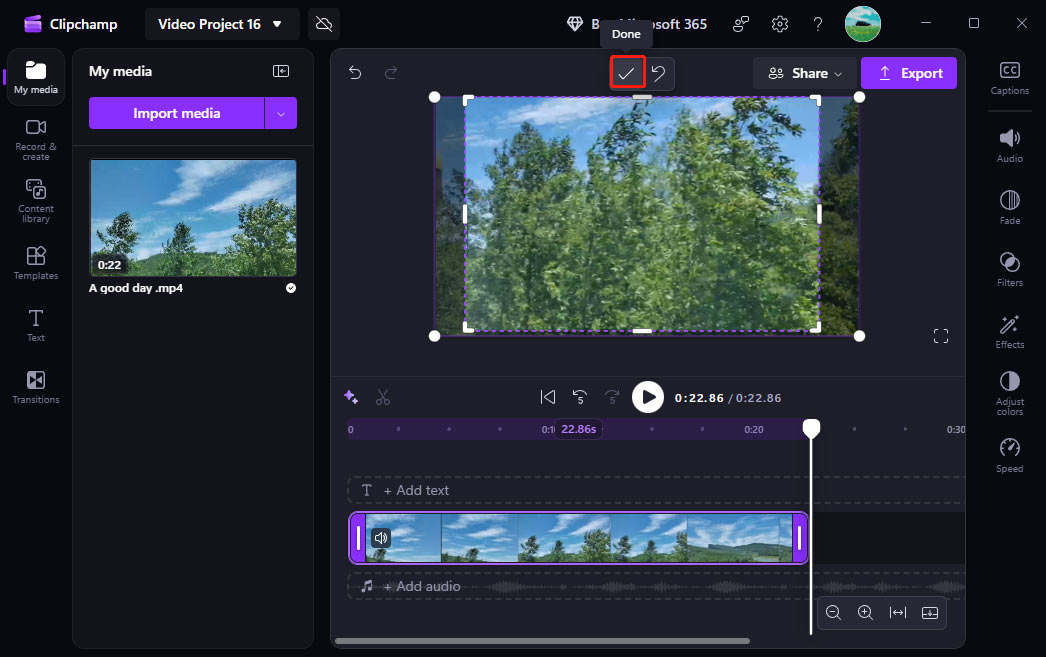Switch to the Content library tab

pyautogui.click(x=35, y=199)
